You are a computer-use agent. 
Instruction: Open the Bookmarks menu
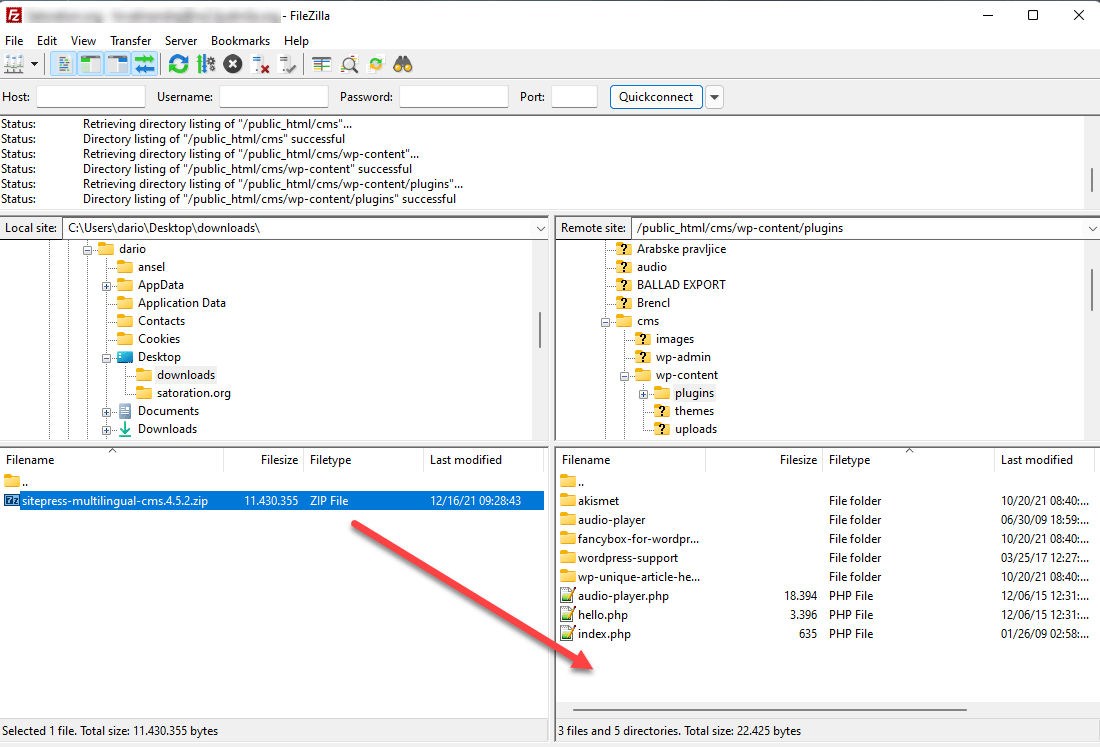click(x=241, y=41)
